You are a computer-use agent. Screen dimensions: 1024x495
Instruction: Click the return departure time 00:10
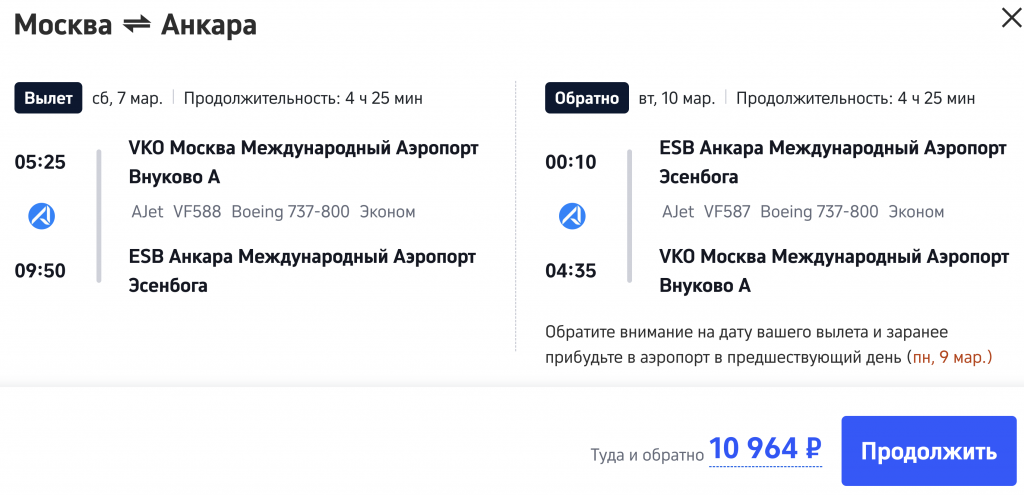pos(571,162)
